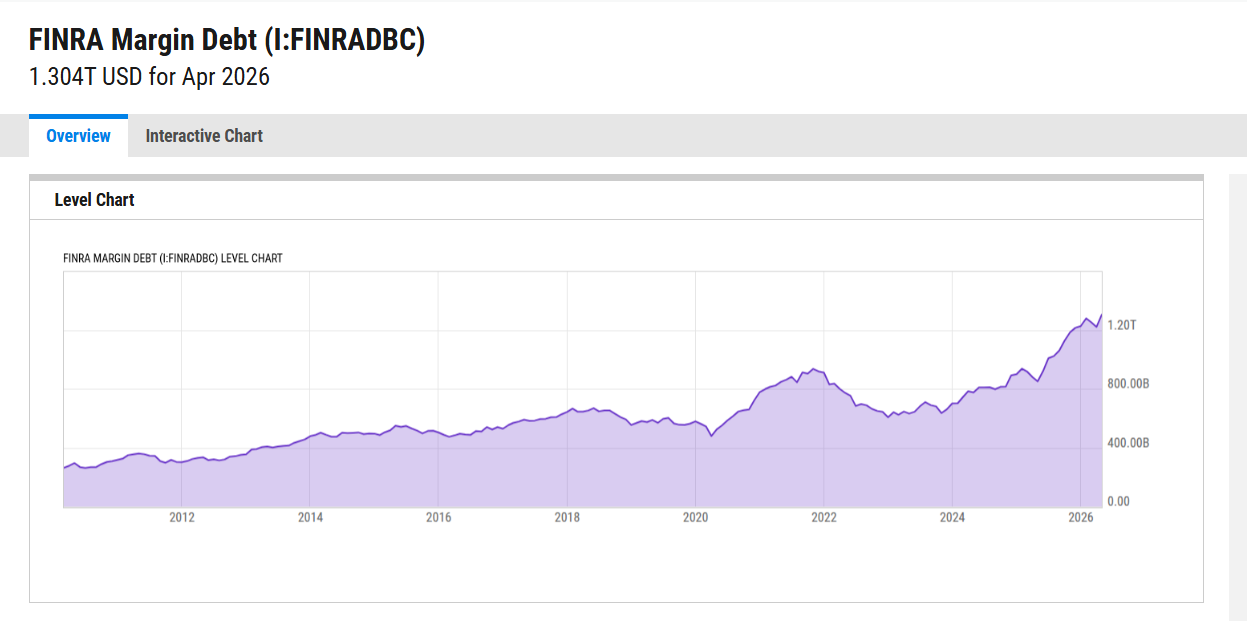Click the Level Chart panel header
Image resolution: width=1247 pixels, height=621 pixels.
[95, 200]
